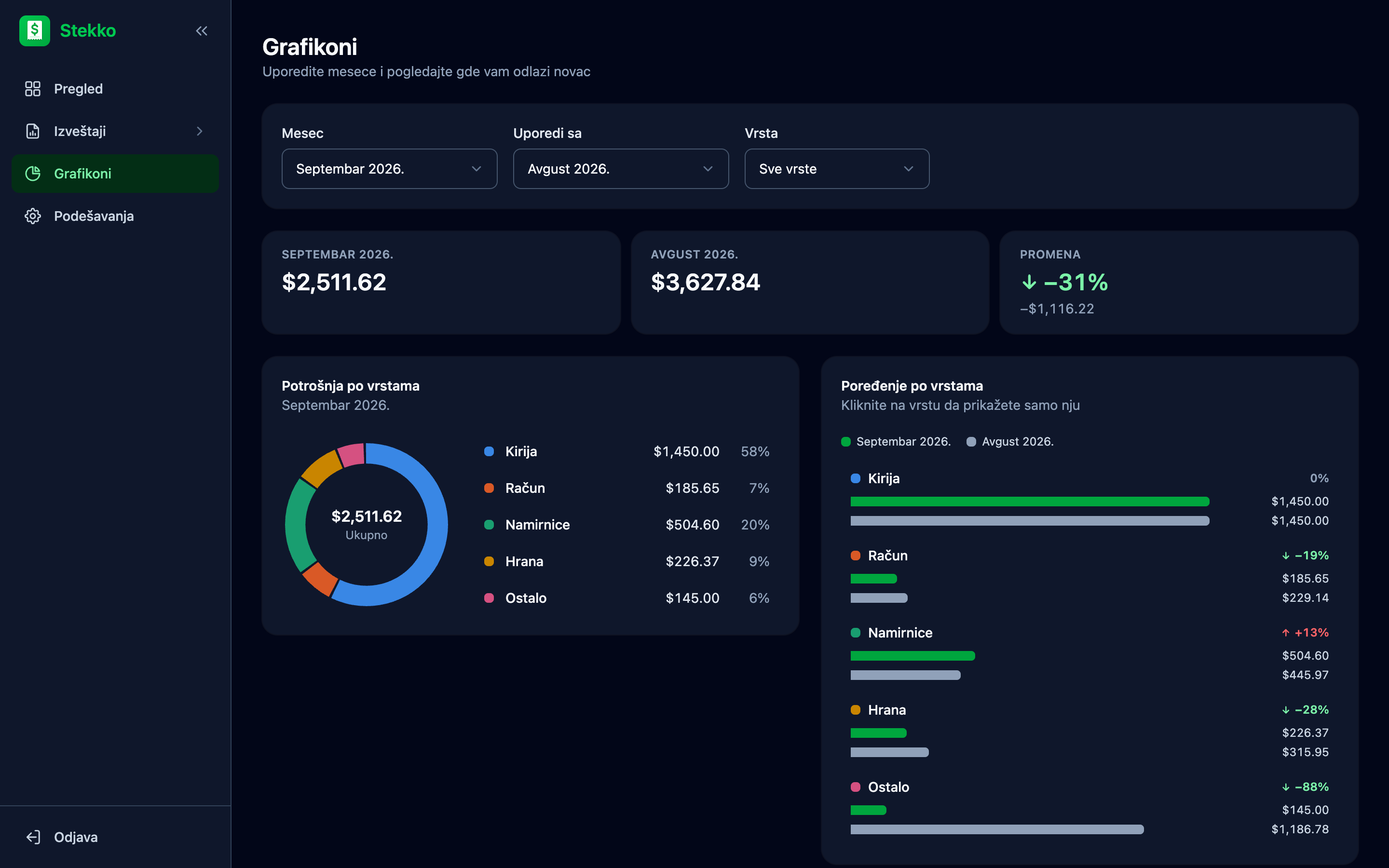Click the Pregled grid icon

click(33, 88)
